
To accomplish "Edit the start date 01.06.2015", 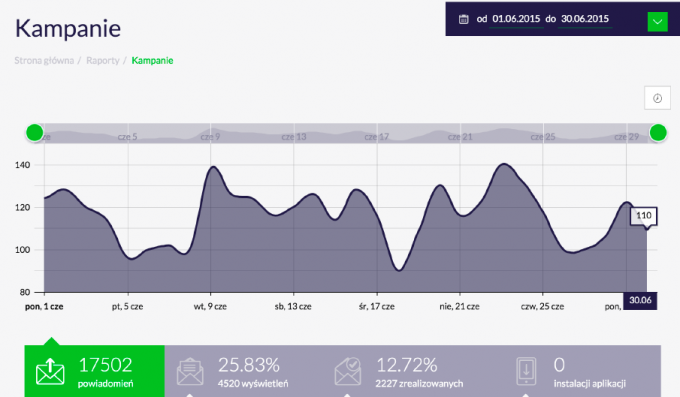I will coord(516,19).
